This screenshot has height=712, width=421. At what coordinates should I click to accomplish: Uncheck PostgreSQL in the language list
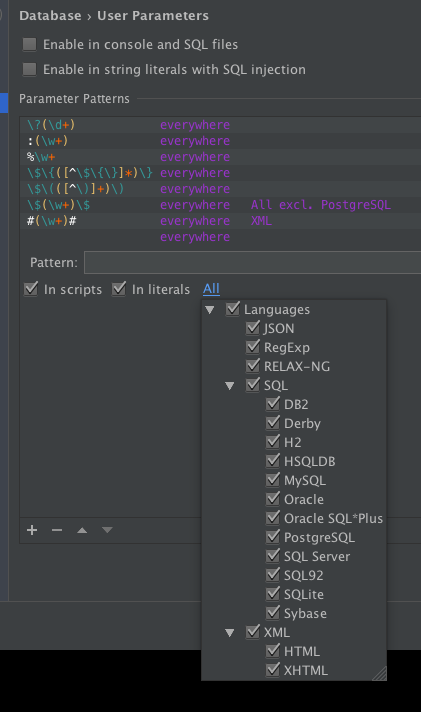[x=272, y=537]
